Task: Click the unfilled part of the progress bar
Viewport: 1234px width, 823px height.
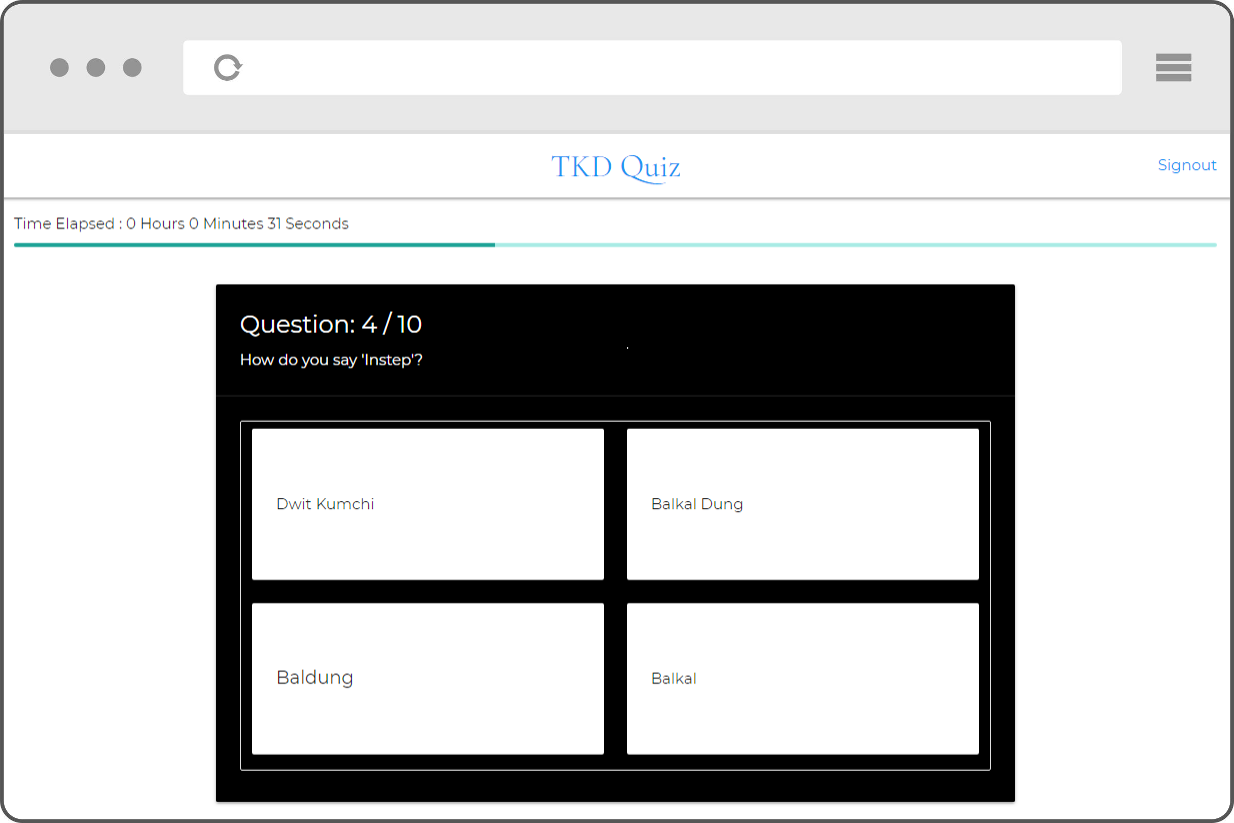Action: click(855, 244)
